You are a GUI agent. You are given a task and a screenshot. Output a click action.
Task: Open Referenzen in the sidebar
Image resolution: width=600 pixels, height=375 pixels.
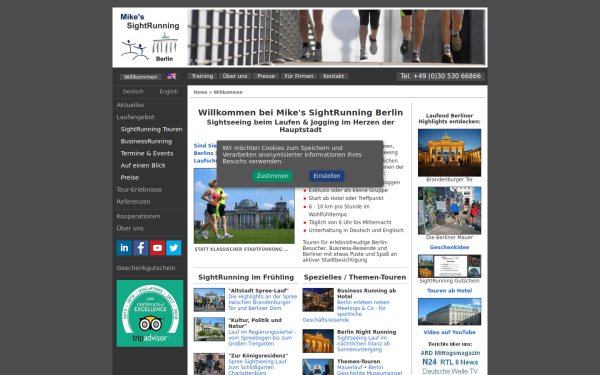click(133, 202)
